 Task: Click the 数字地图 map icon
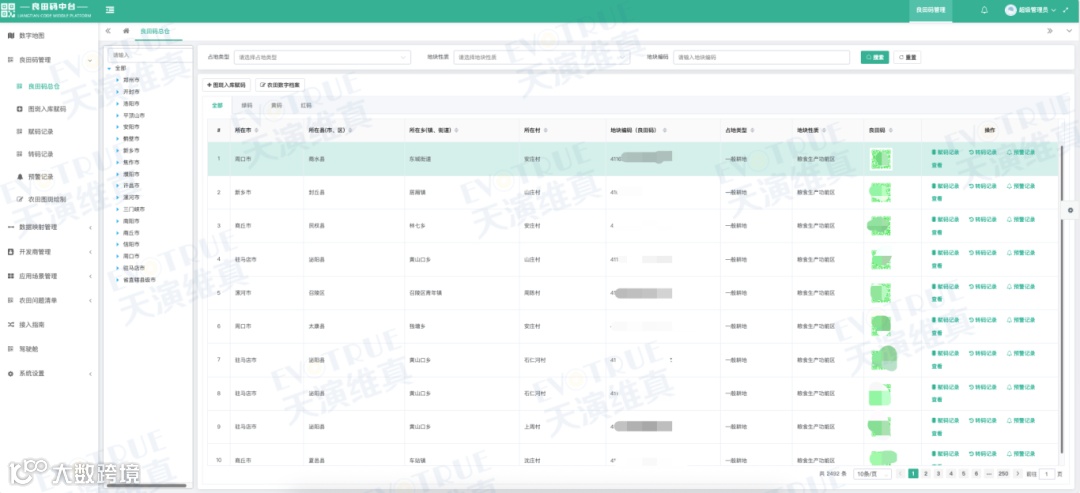(10, 35)
